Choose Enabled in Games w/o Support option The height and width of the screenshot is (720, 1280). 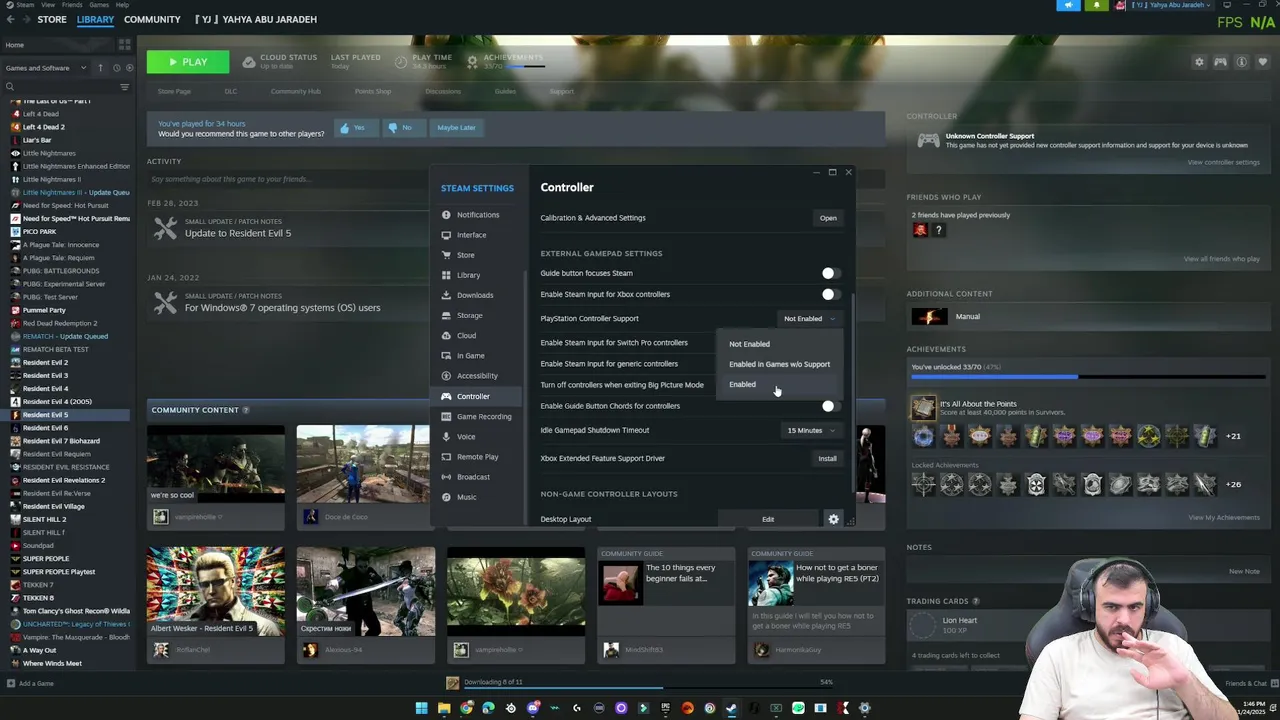pyautogui.click(x=779, y=364)
